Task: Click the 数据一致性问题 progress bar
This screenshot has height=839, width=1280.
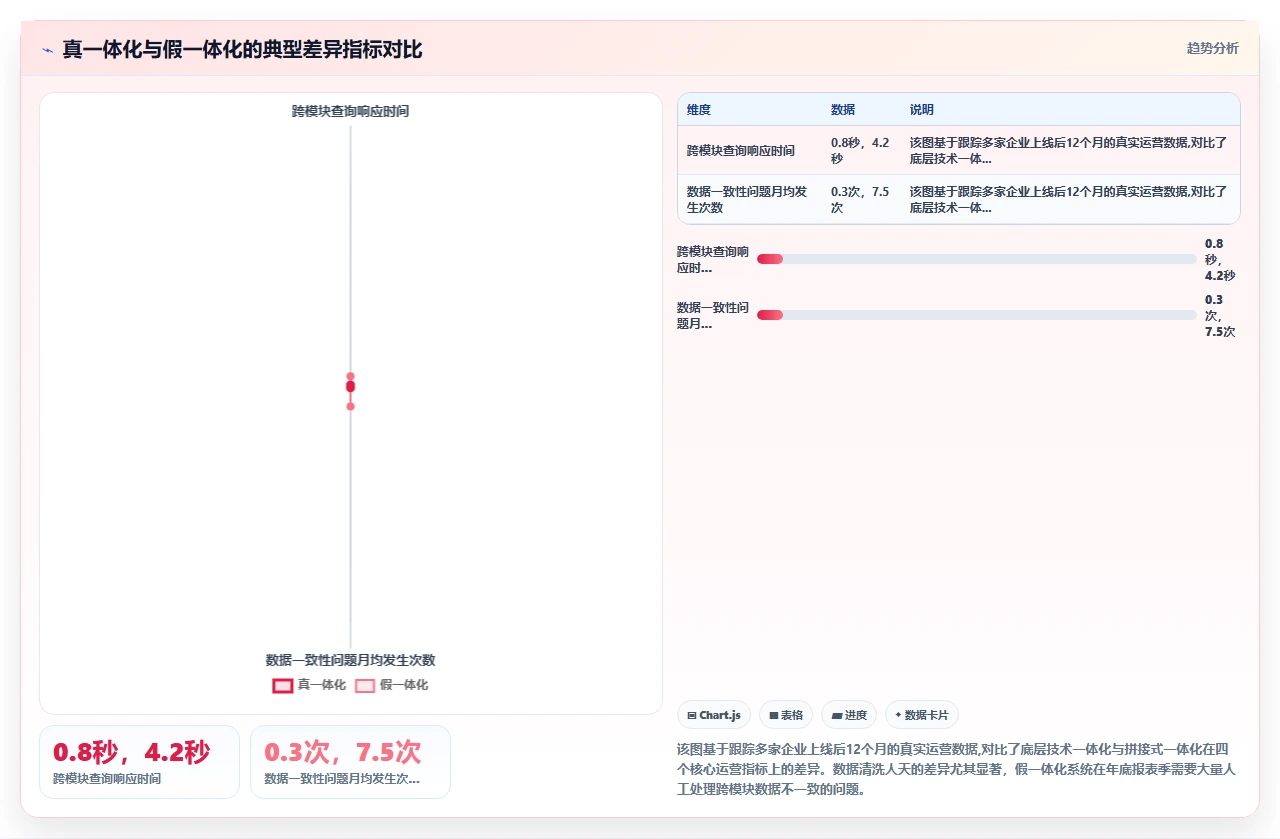Action: [x=976, y=315]
